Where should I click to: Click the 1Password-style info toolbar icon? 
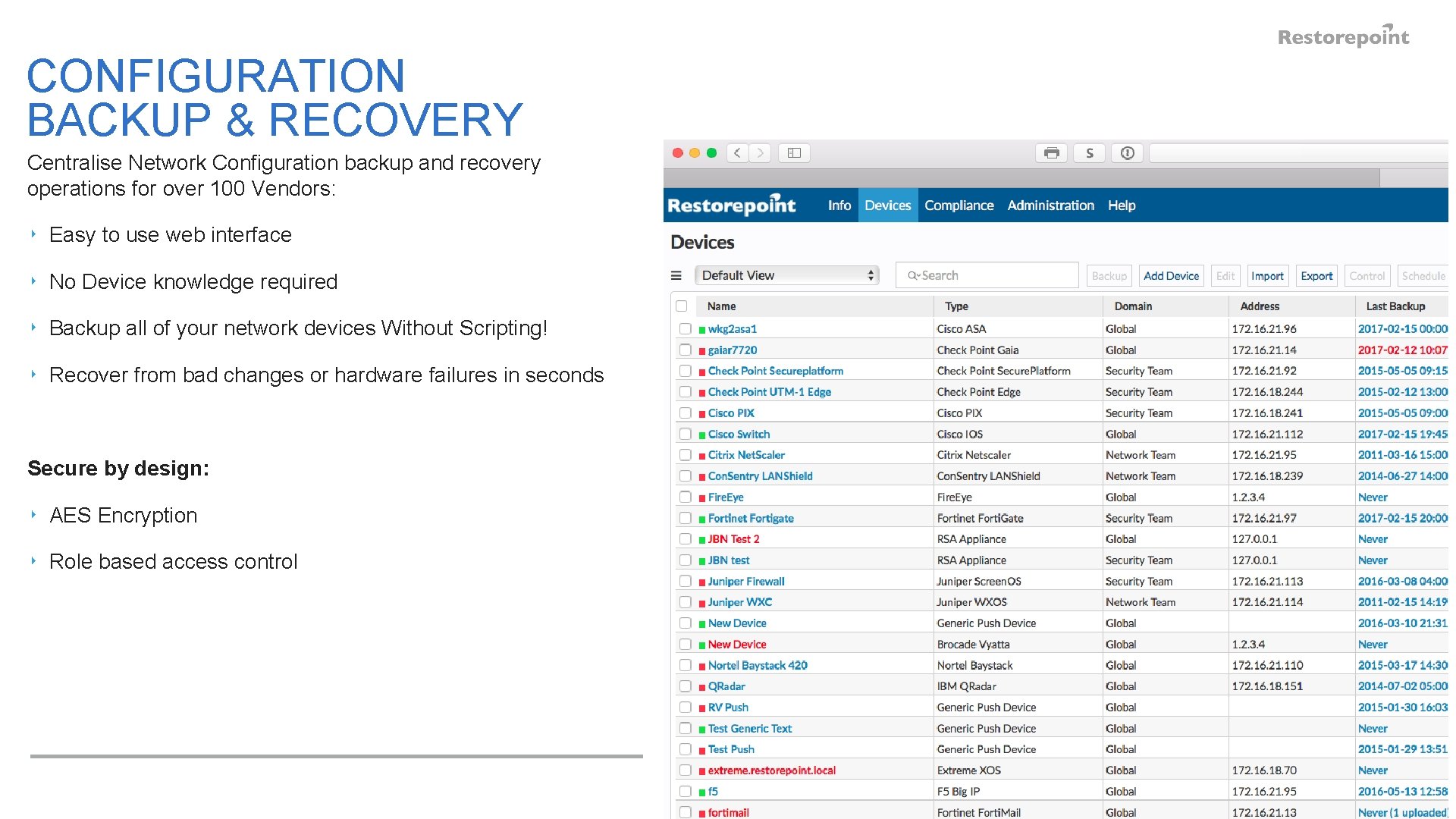[x=1128, y=153]
